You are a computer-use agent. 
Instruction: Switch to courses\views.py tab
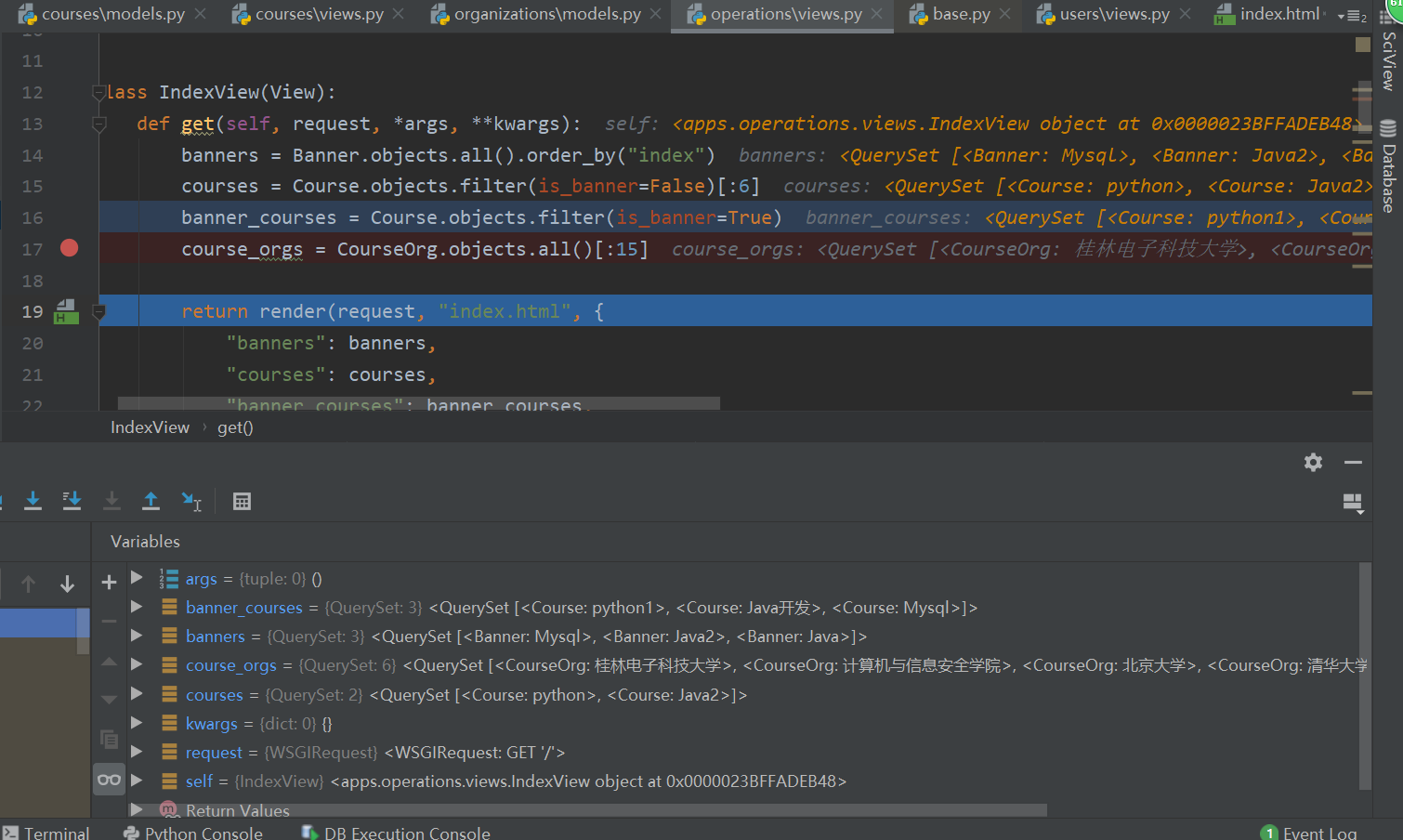coord(318,14)
